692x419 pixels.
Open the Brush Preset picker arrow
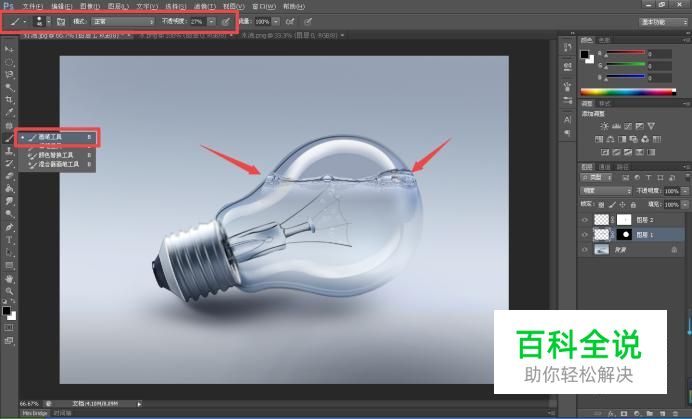pos(49,22)
